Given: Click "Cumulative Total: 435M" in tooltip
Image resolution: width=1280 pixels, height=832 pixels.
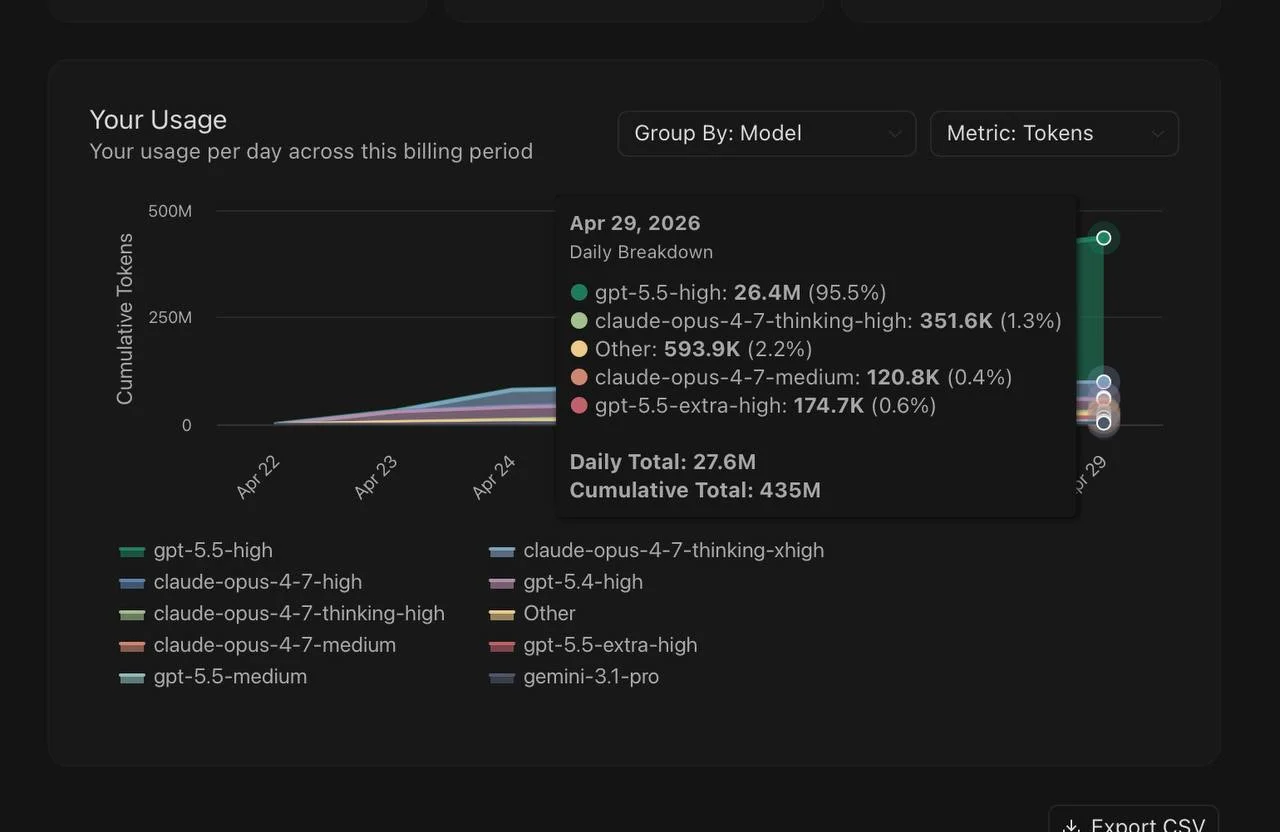Looking at the screenshot, I should point(695,490).
